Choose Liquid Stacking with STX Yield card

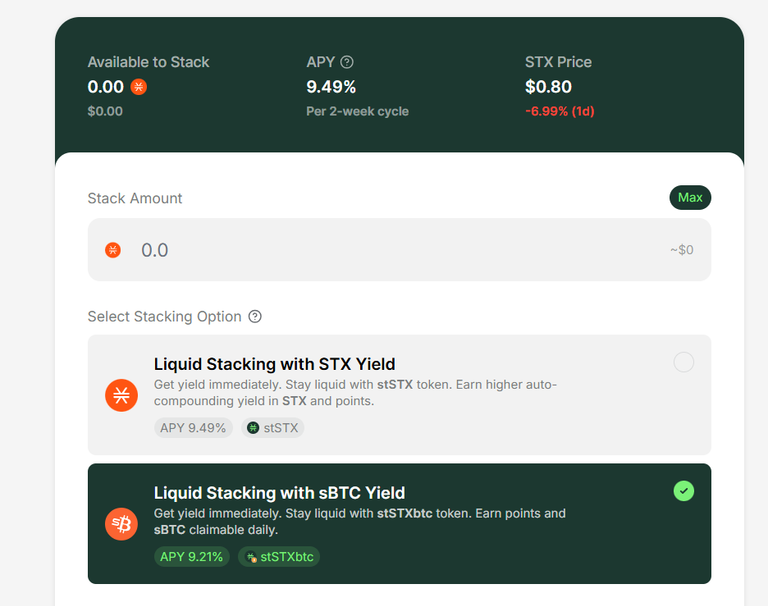pos(399,395)
